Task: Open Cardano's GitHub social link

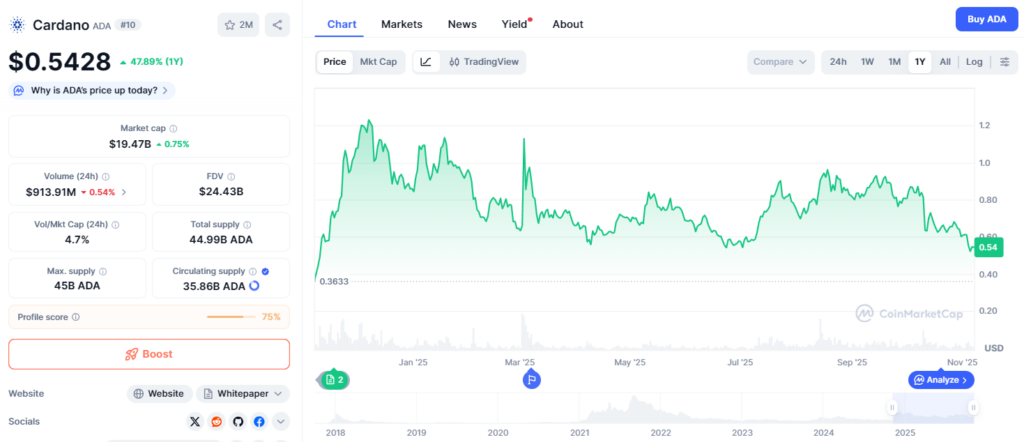Action: (x=238, y=422)
